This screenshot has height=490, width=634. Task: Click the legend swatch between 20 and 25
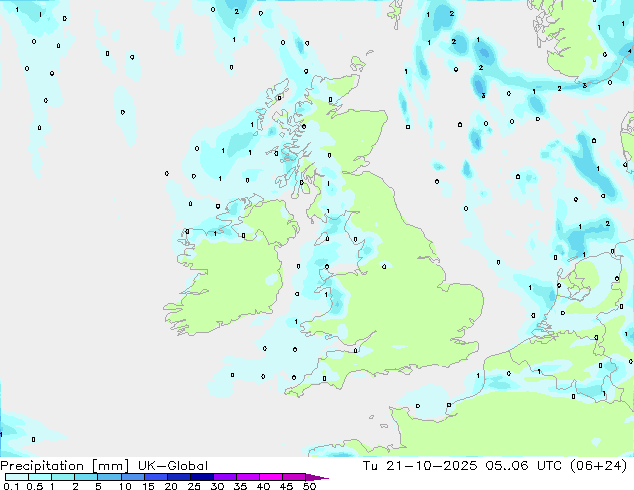coord(179,477)
